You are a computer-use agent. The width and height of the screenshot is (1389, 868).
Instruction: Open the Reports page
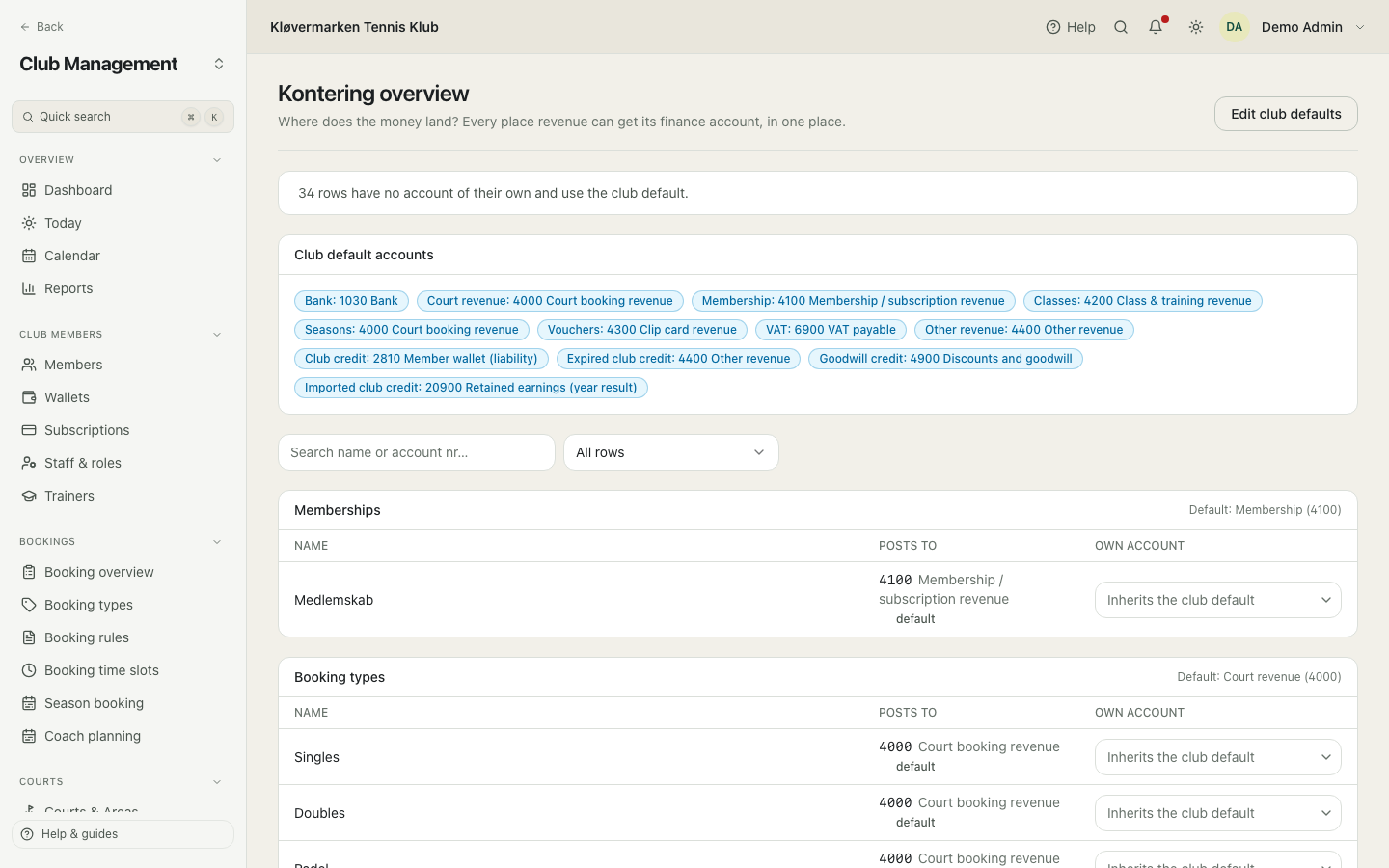point(123,288)
